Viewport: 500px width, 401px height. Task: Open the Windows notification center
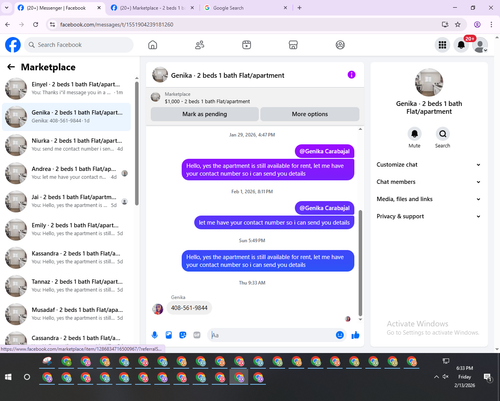487,377
